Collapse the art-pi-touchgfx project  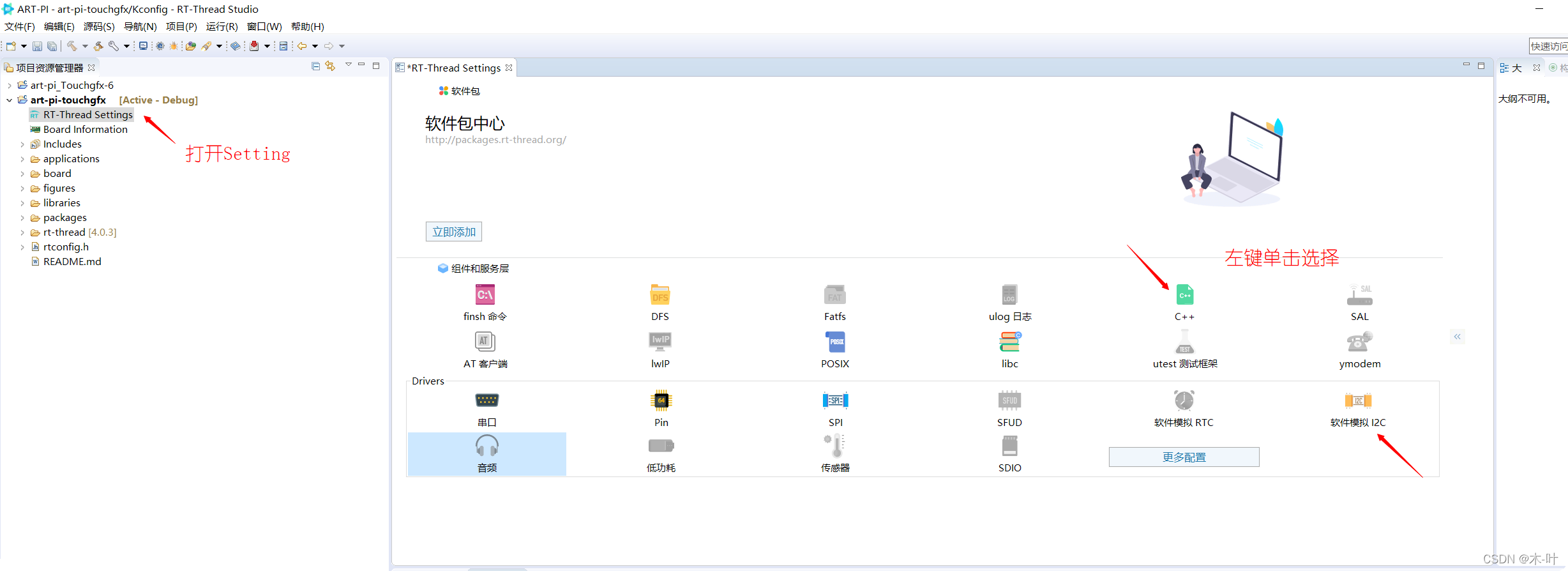point(10,100)
